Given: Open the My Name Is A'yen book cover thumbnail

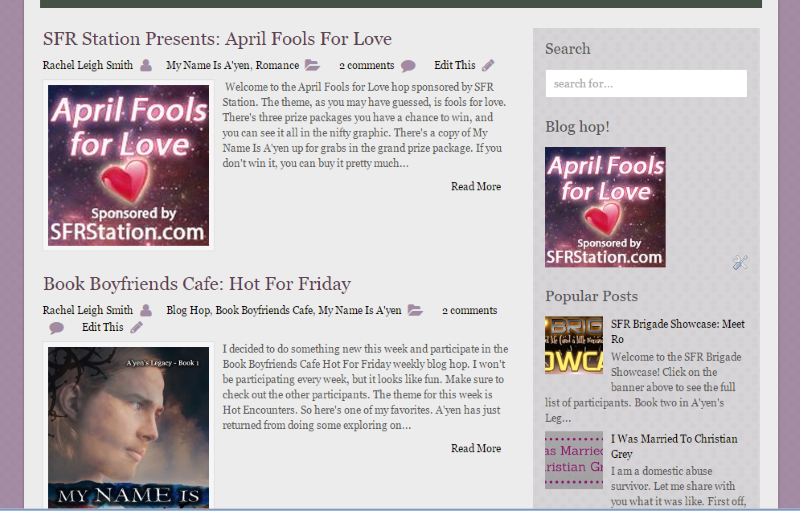Looking at the screenshot, I should pyautogui.click(x=129, y=426).
